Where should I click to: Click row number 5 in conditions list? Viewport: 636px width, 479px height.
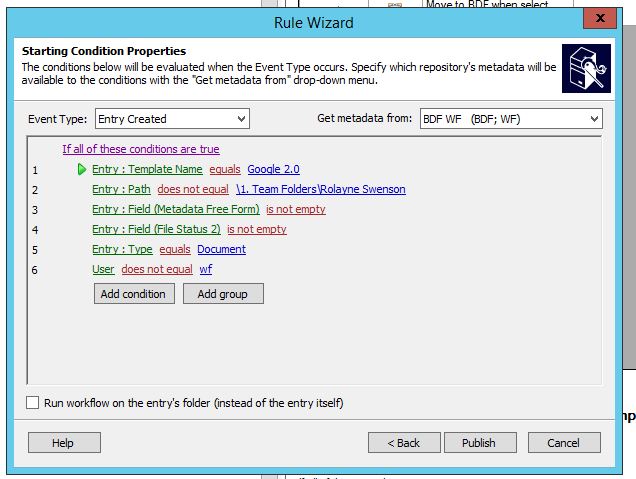[35, 249]
